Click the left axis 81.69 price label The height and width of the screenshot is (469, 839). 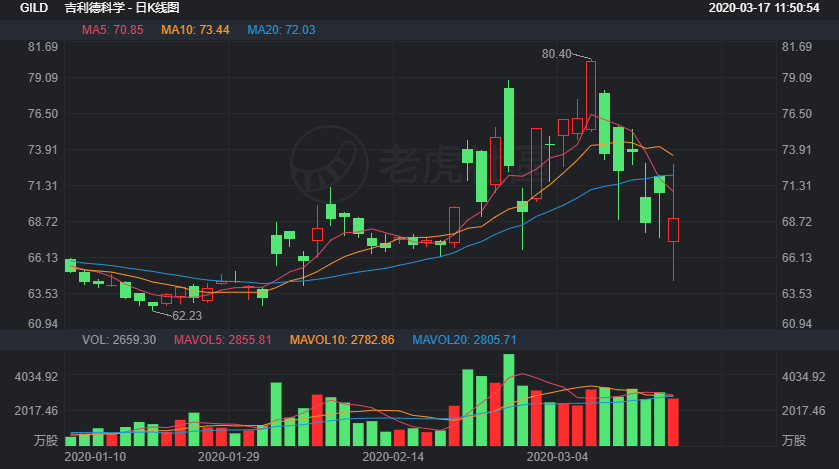point(43,47)
